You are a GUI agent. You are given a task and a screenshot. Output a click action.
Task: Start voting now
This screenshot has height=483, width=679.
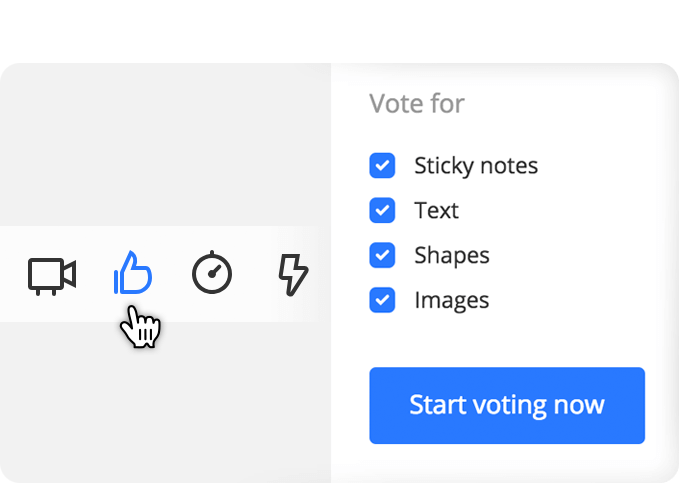(507, 405)
